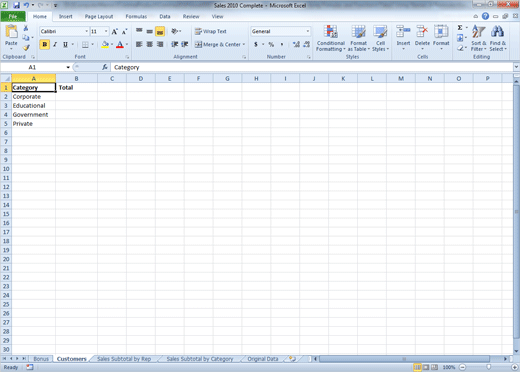
Task: Toggle Center text alignment
Action: (x=150, y=44)
